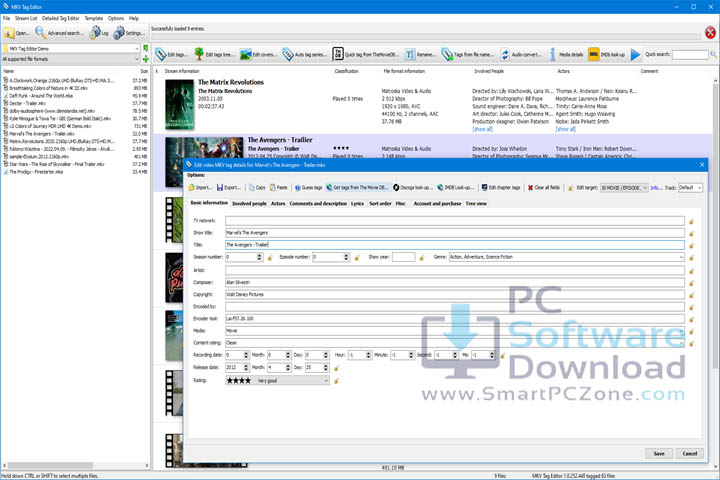Click the Episode number spinner arrows
This screenshot has width=720, height=480.
coord(346,257)
